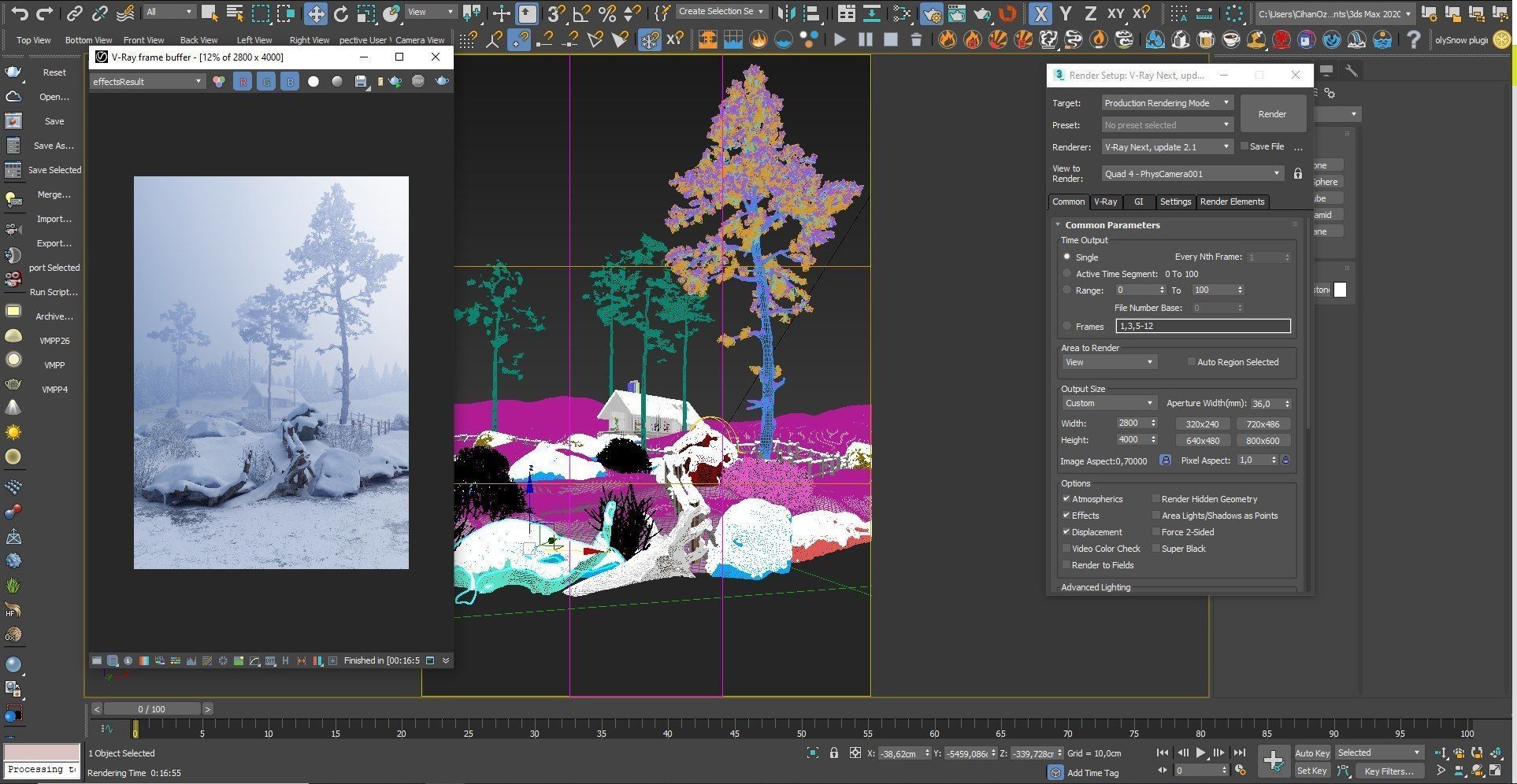Click the Undo arrow icon

[20, 13]
